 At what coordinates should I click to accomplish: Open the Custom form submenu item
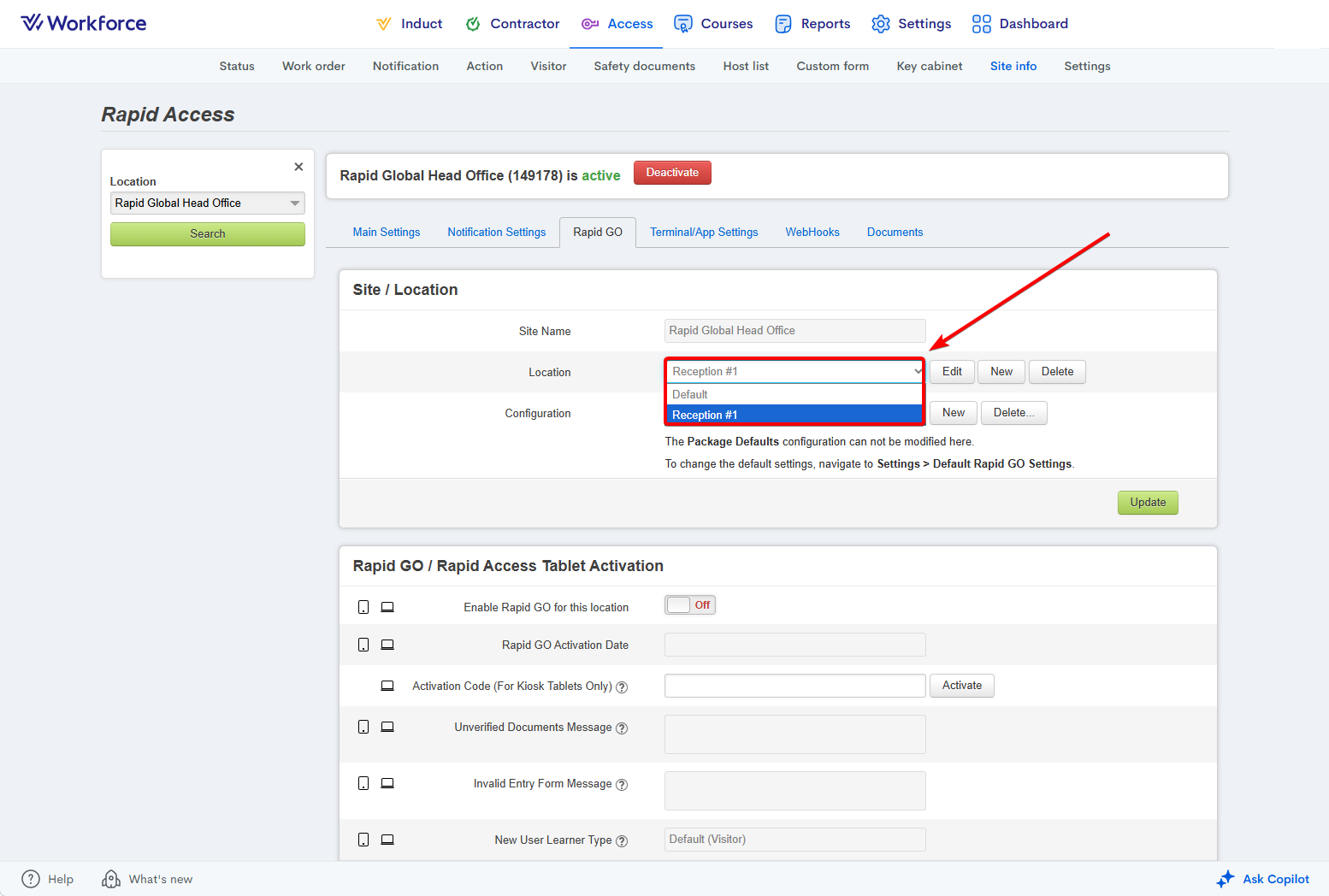(x=833, y=66)
